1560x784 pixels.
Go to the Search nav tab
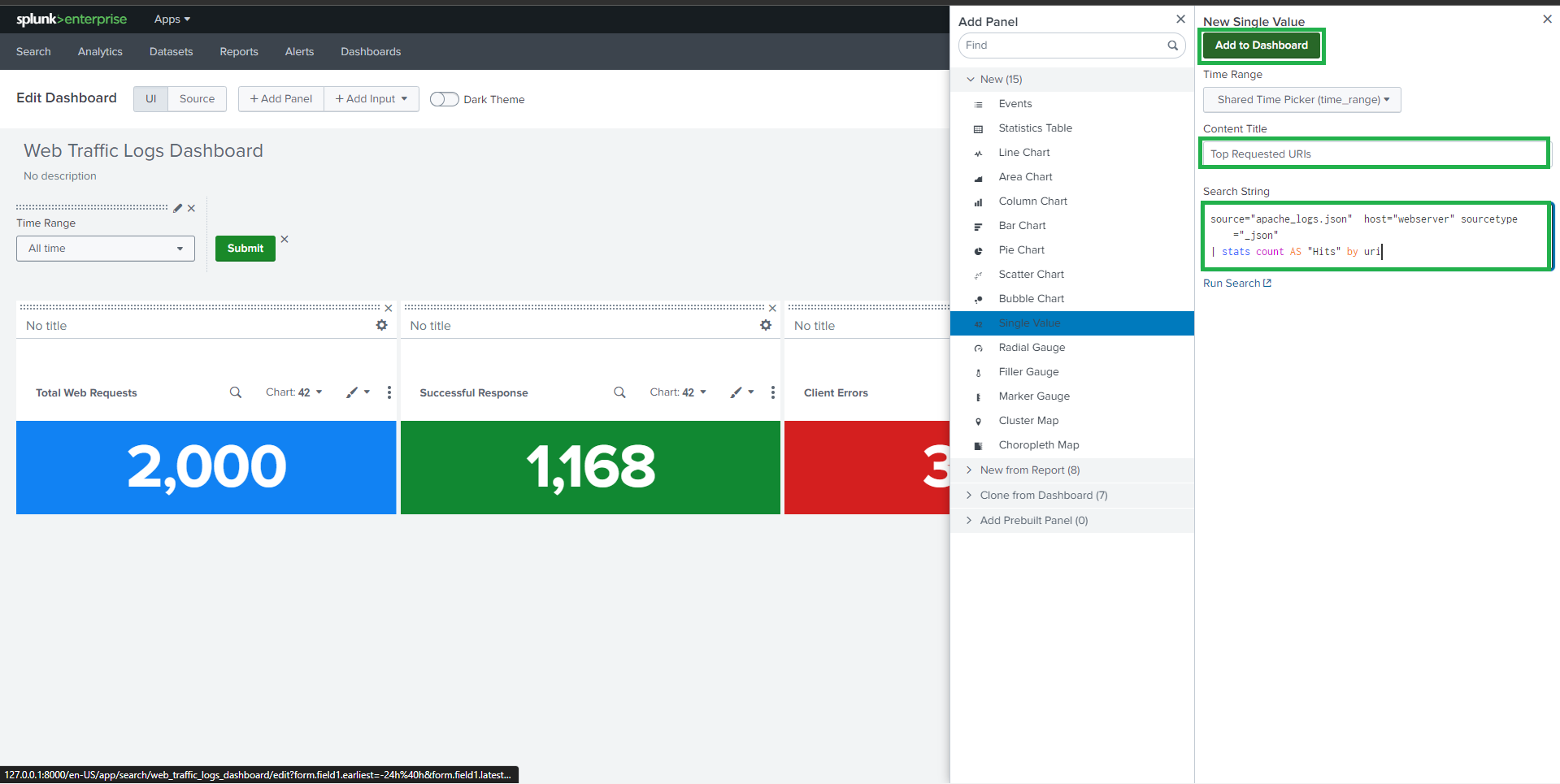pyautogui.click(x=33, y=52)
